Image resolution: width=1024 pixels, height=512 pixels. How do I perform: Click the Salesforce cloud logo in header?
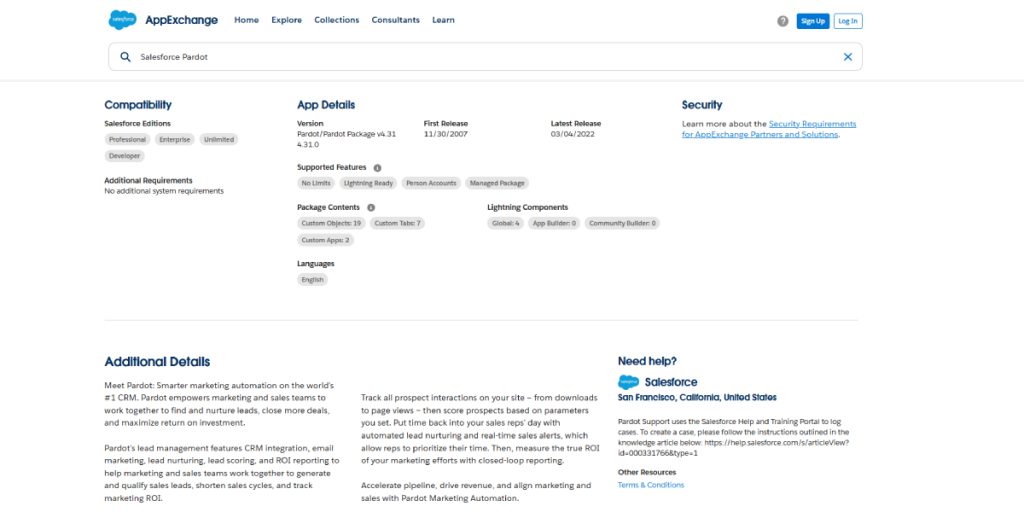click(122, 20)
